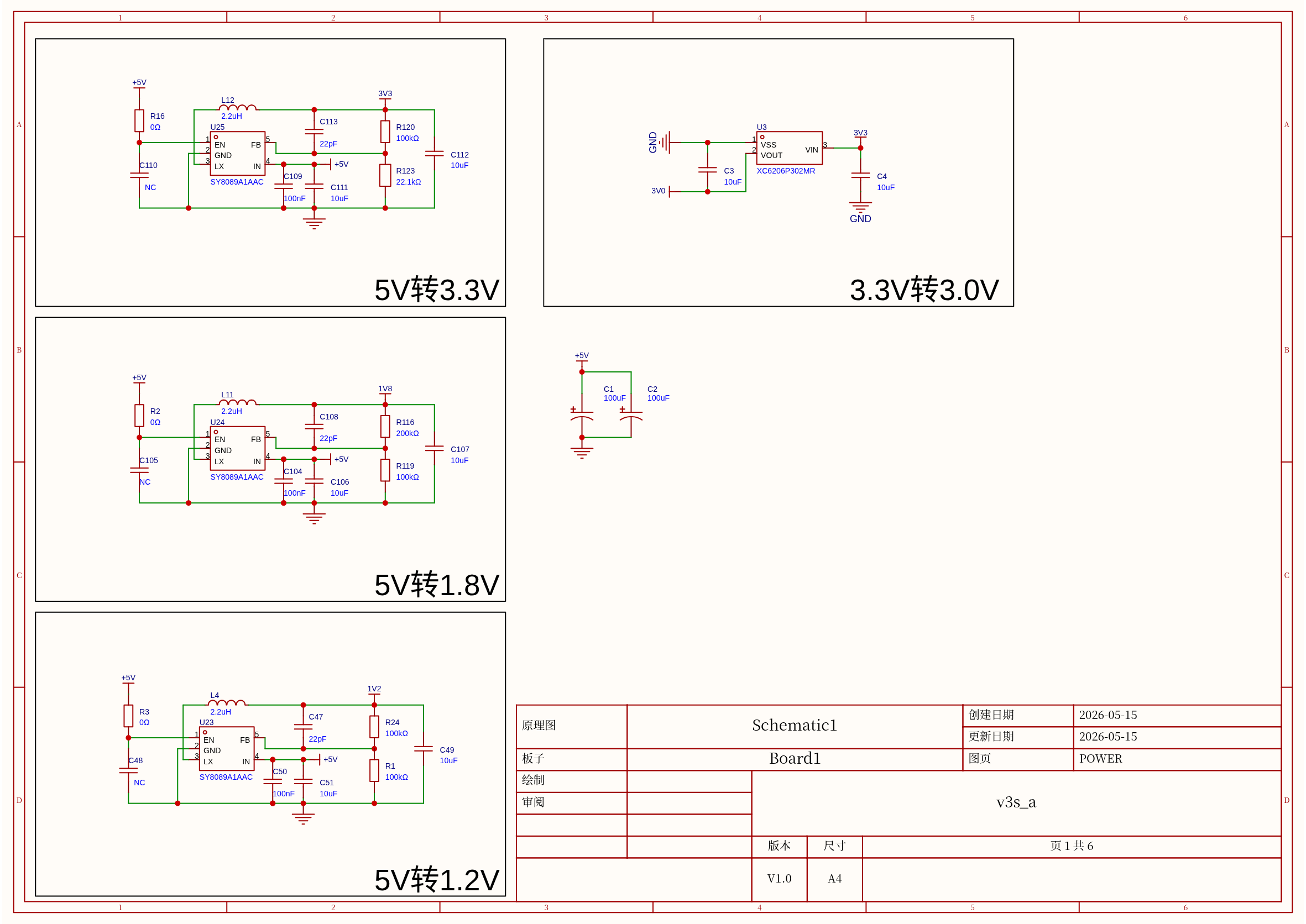Select the R123 22.1kΩ resistor

pyautogui.click(x=385, y=175)
